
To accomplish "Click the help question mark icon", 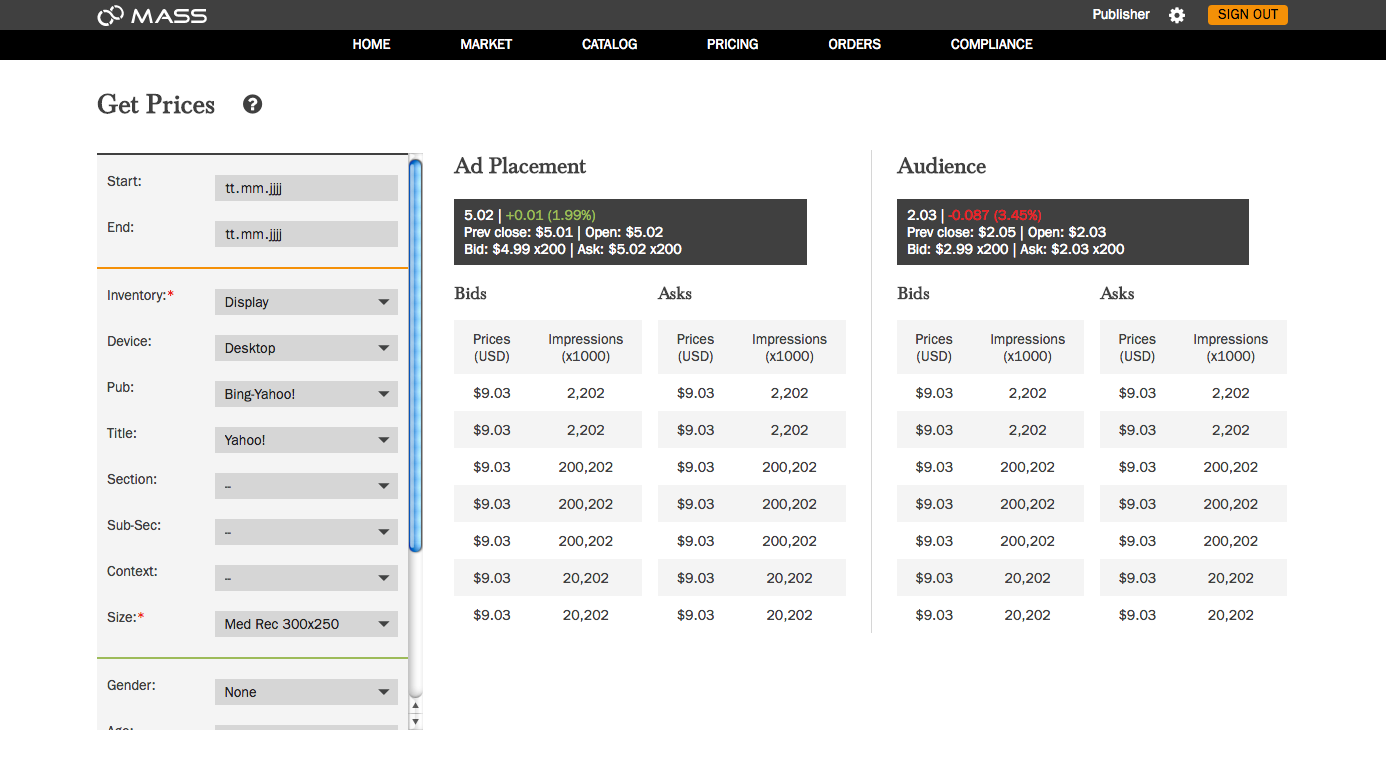I will tap(253, 104).
